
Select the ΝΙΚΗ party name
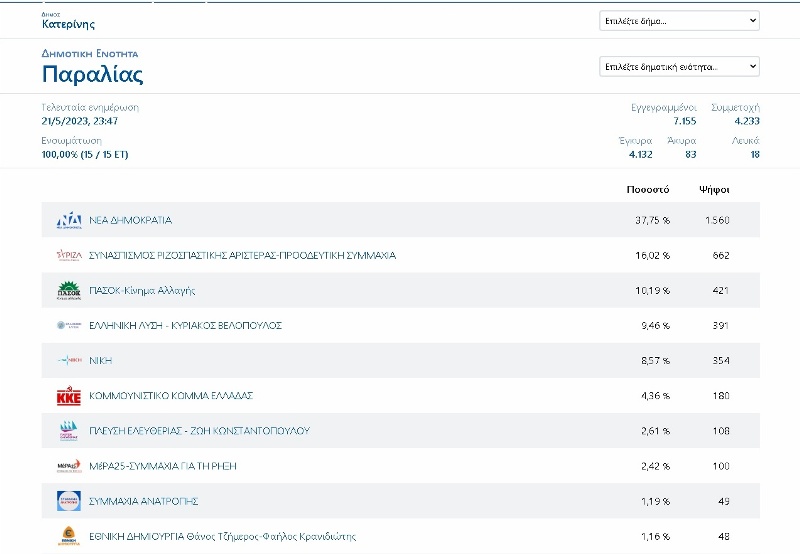click(x=101, y=361)
